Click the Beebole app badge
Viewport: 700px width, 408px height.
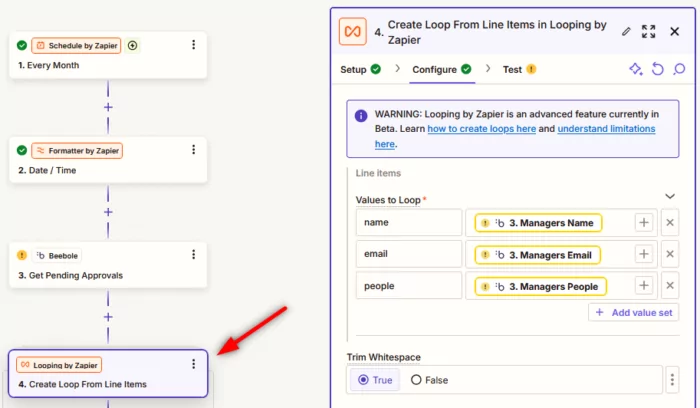point(57,255)
